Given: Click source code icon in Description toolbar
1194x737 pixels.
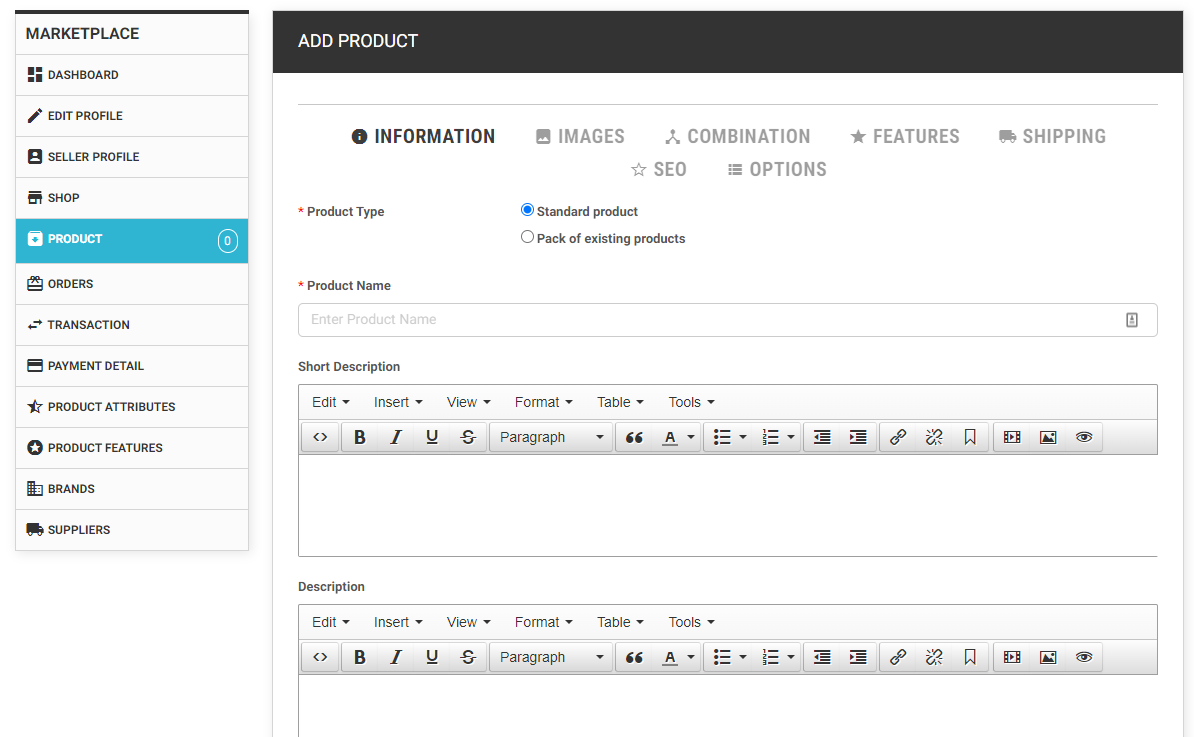Looking at the screenshot, I should coord(320,657).
